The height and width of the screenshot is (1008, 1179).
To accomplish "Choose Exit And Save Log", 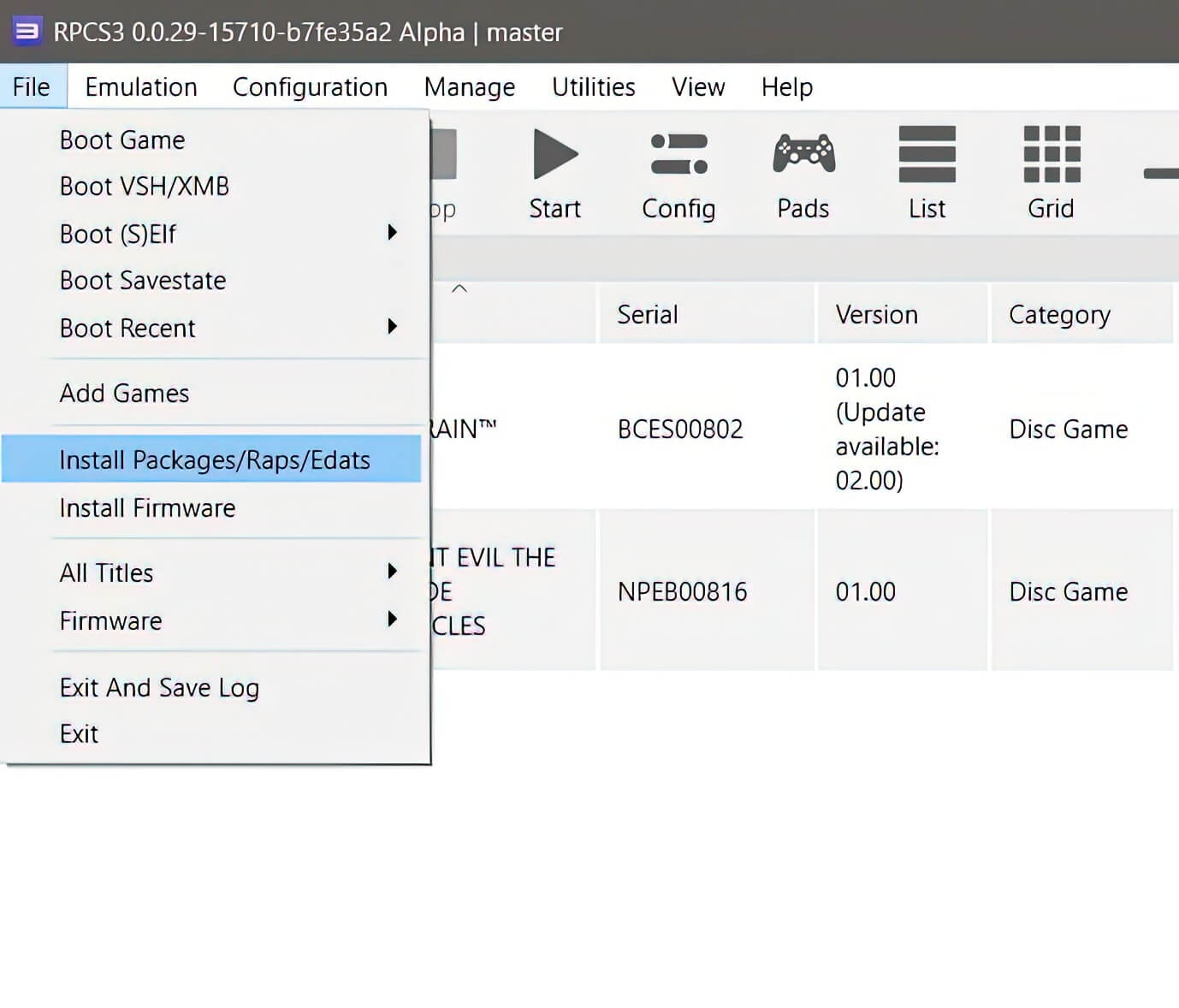I will pos(159,687).
